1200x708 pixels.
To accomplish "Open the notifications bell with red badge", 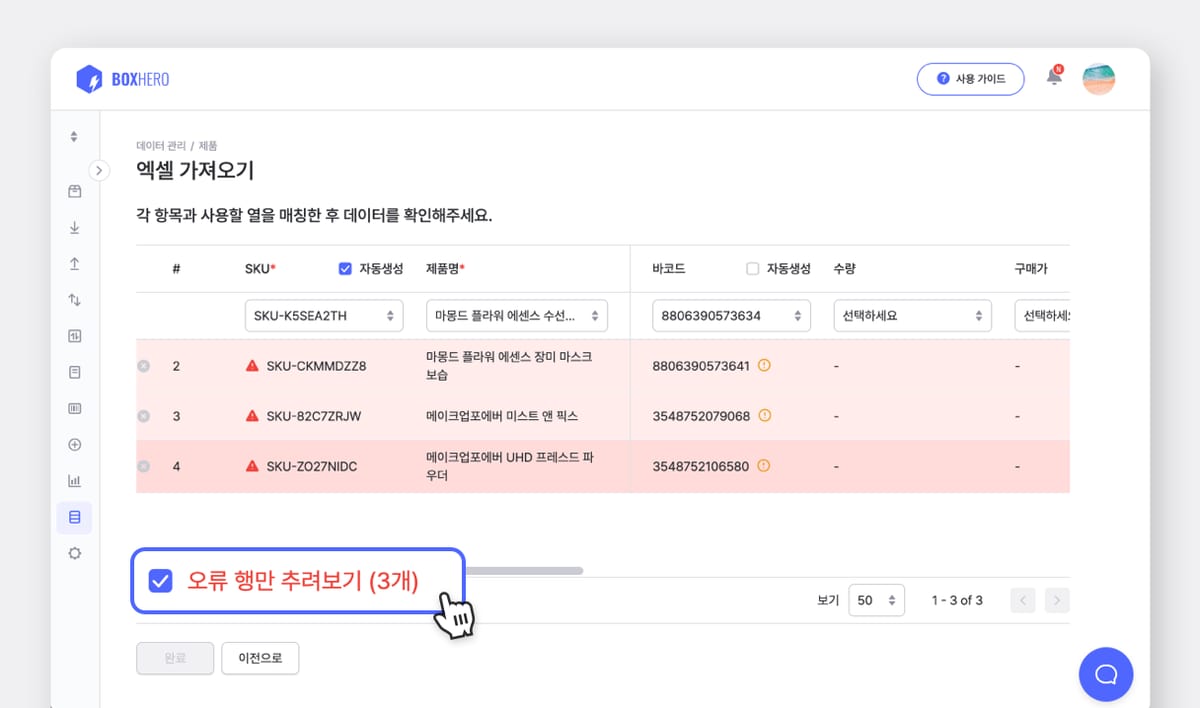I will click(x=1053, y=78).
